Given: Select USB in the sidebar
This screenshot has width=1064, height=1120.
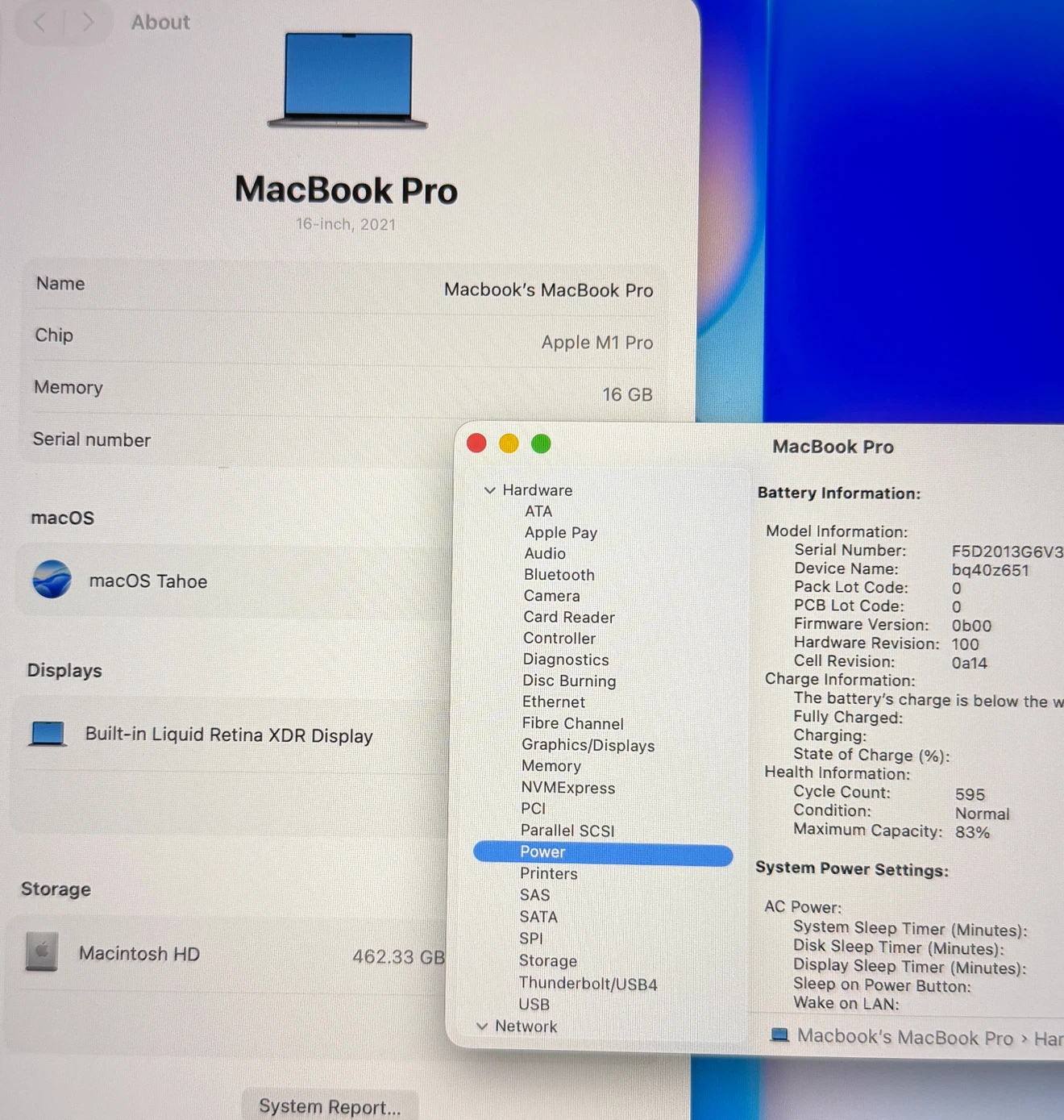Looking at the screenshot, I should (534, 1005).
